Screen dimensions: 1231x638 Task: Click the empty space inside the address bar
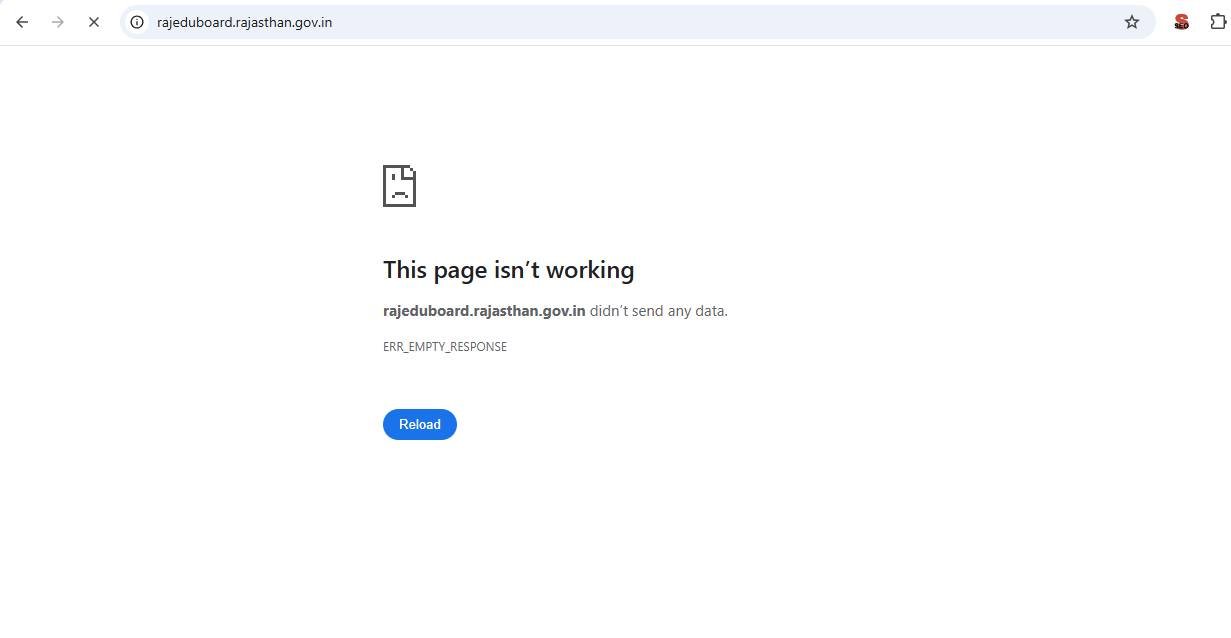[700, 22]
